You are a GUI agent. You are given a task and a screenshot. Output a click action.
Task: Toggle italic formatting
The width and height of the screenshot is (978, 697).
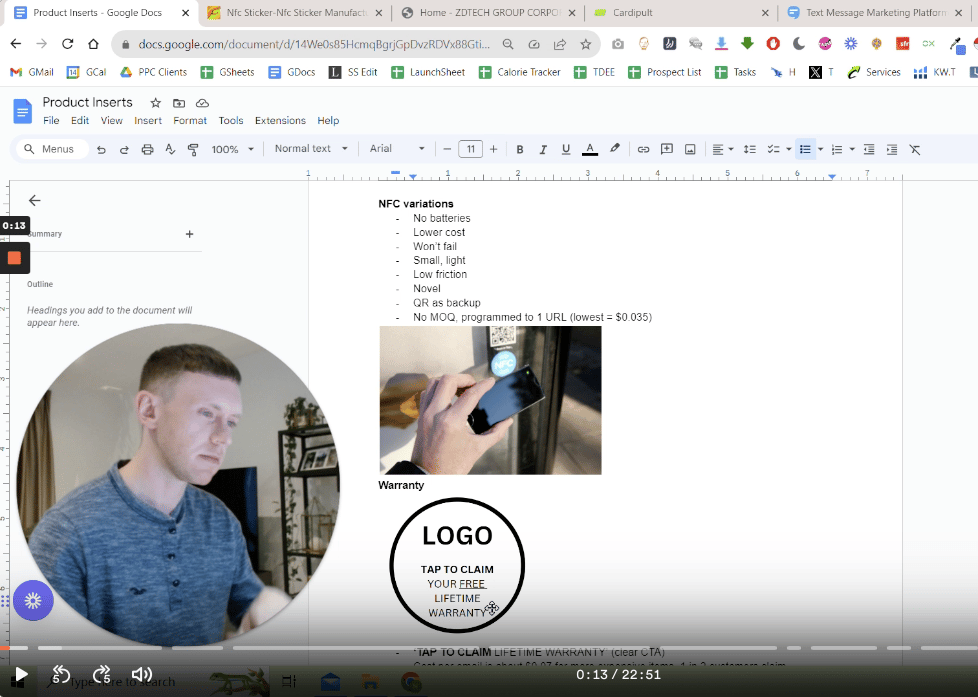click(543, 149)
